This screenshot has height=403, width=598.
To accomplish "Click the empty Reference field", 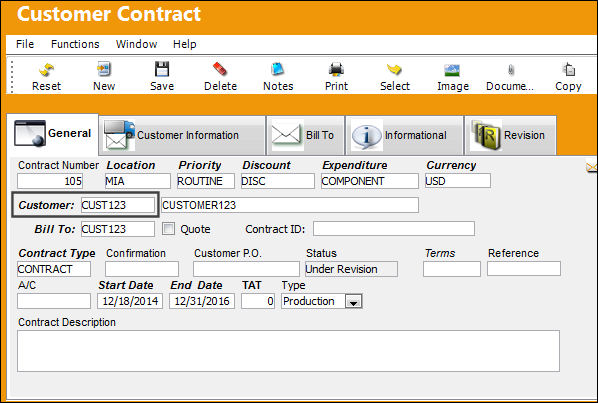I will (524, 269).
